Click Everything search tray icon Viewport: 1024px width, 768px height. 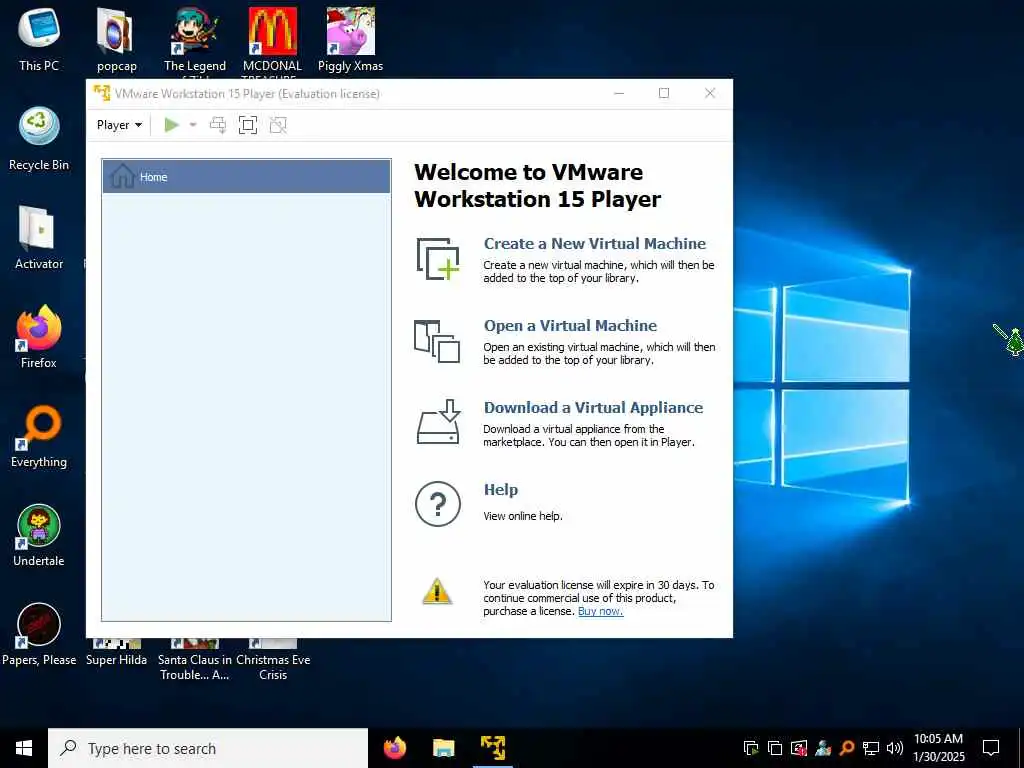847,748
